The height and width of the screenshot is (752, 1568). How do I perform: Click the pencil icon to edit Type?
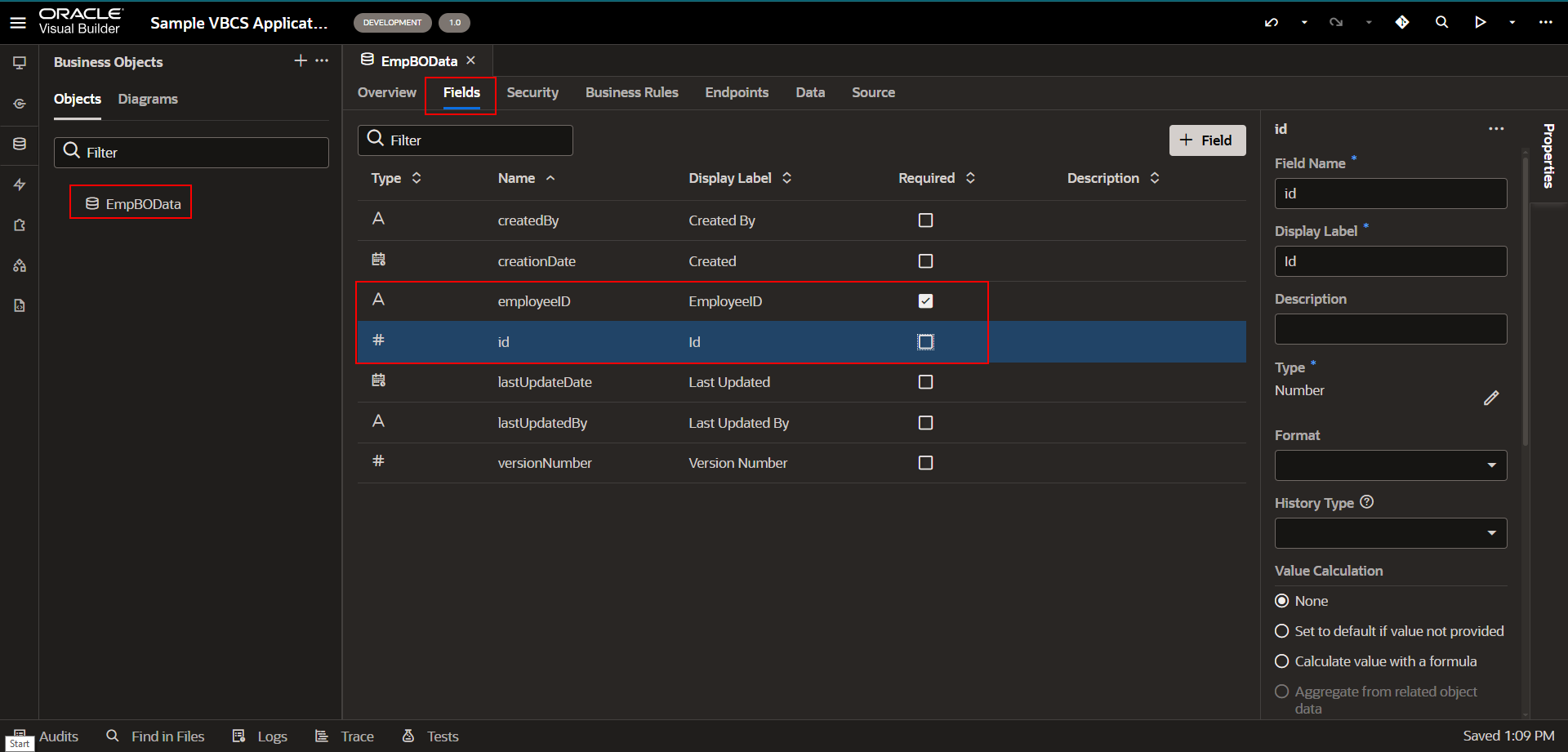[x=1491, y=398]
